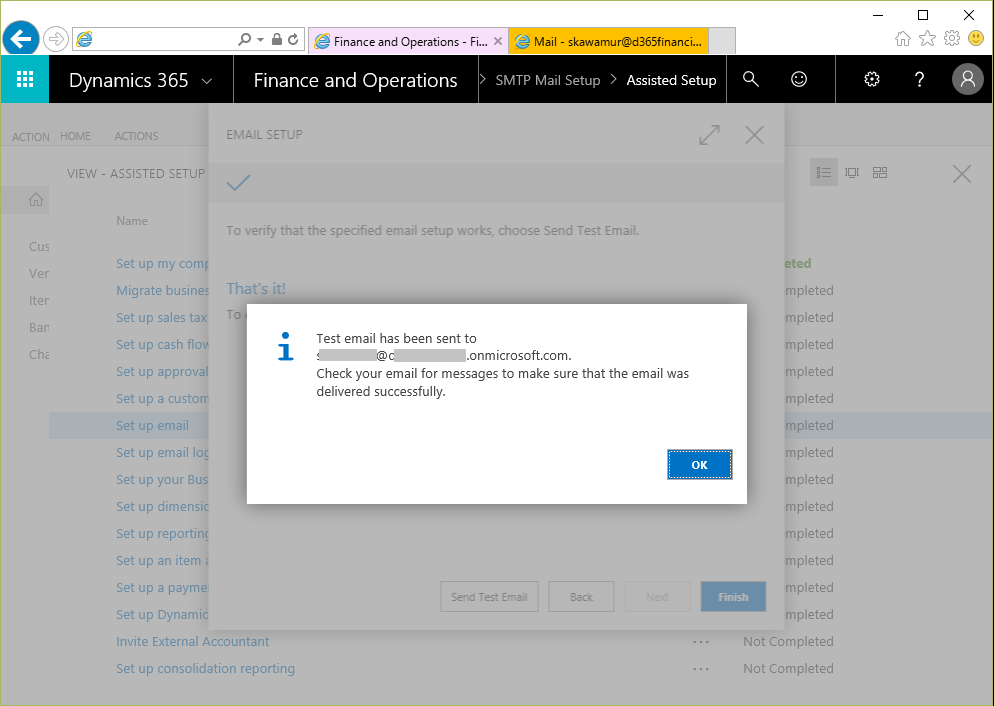This screenshot has height=706, width=994.
Task: Switch to list view layout icon
Action: (x=824, y=172)
